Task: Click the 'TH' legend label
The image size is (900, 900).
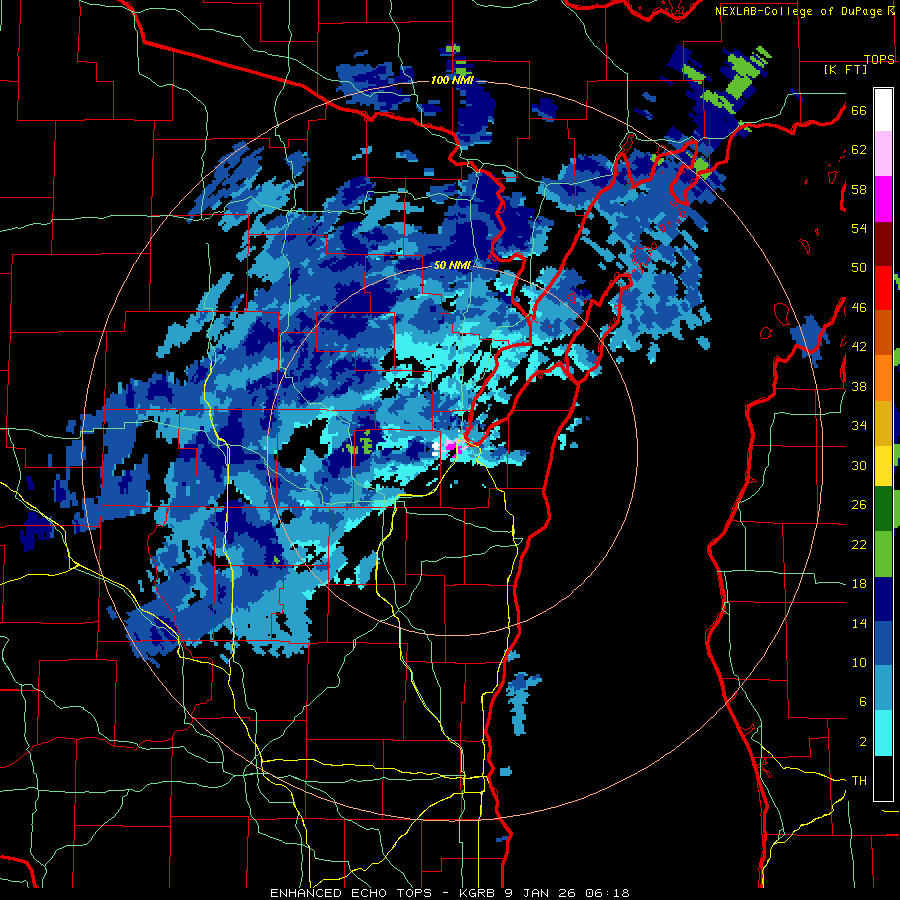Action: pos(859,780)
